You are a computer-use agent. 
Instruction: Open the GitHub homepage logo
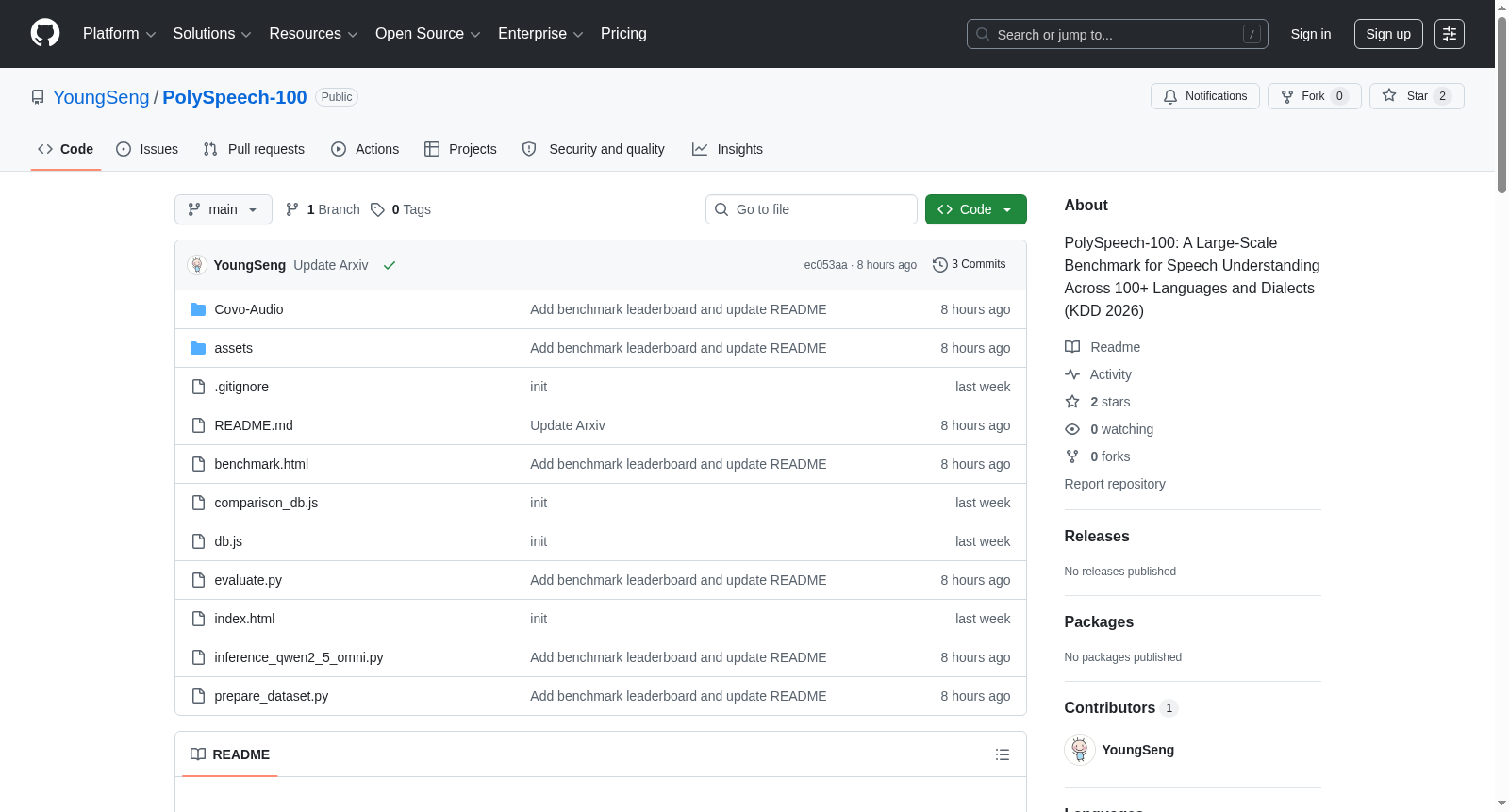pos(45,33)
